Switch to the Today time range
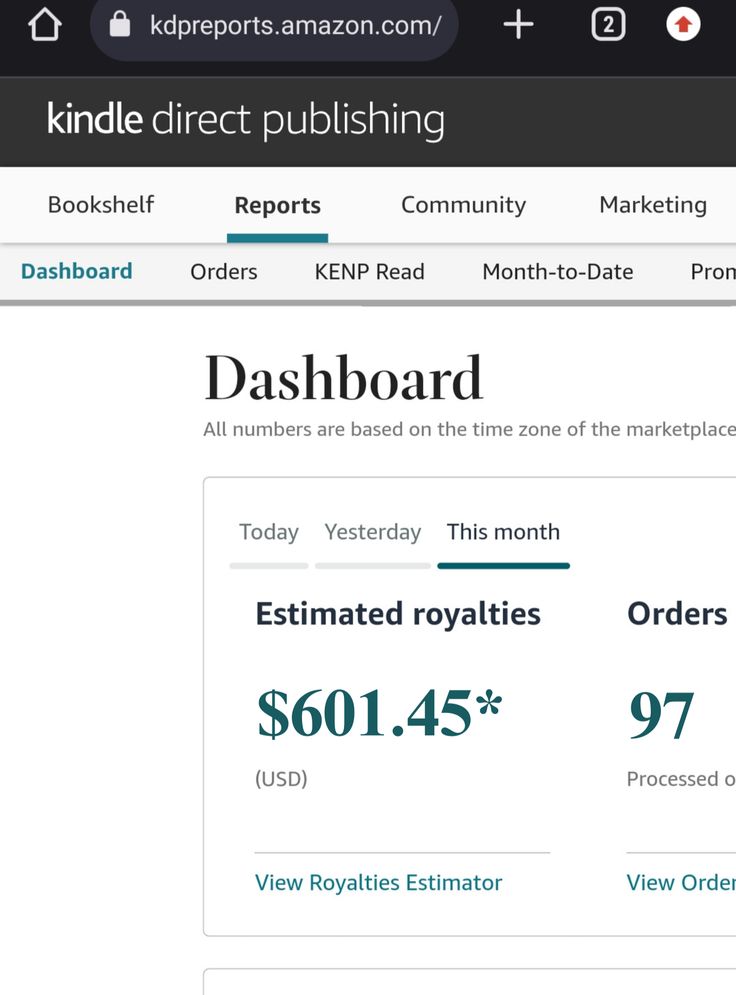The image size is (736, 995). 269,532
